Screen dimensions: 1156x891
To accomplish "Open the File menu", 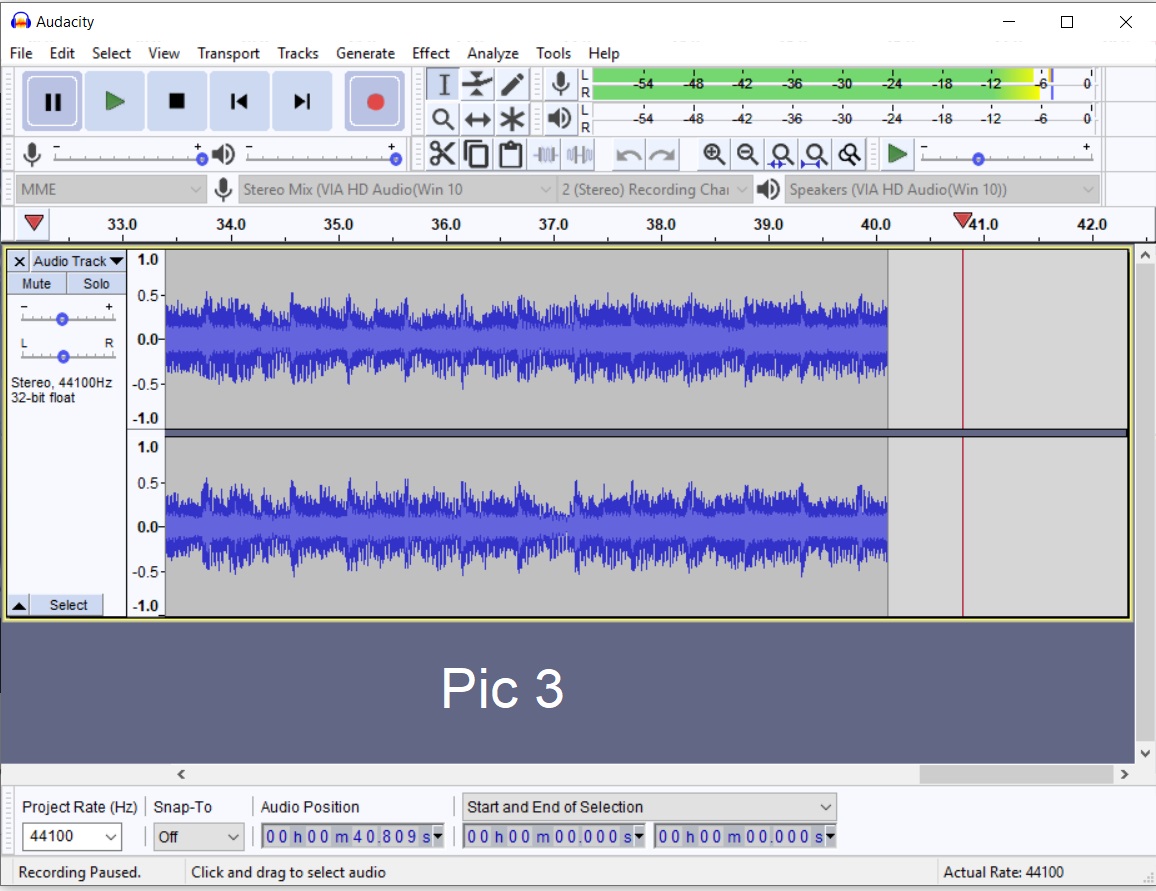I will (x=21, y=53).
